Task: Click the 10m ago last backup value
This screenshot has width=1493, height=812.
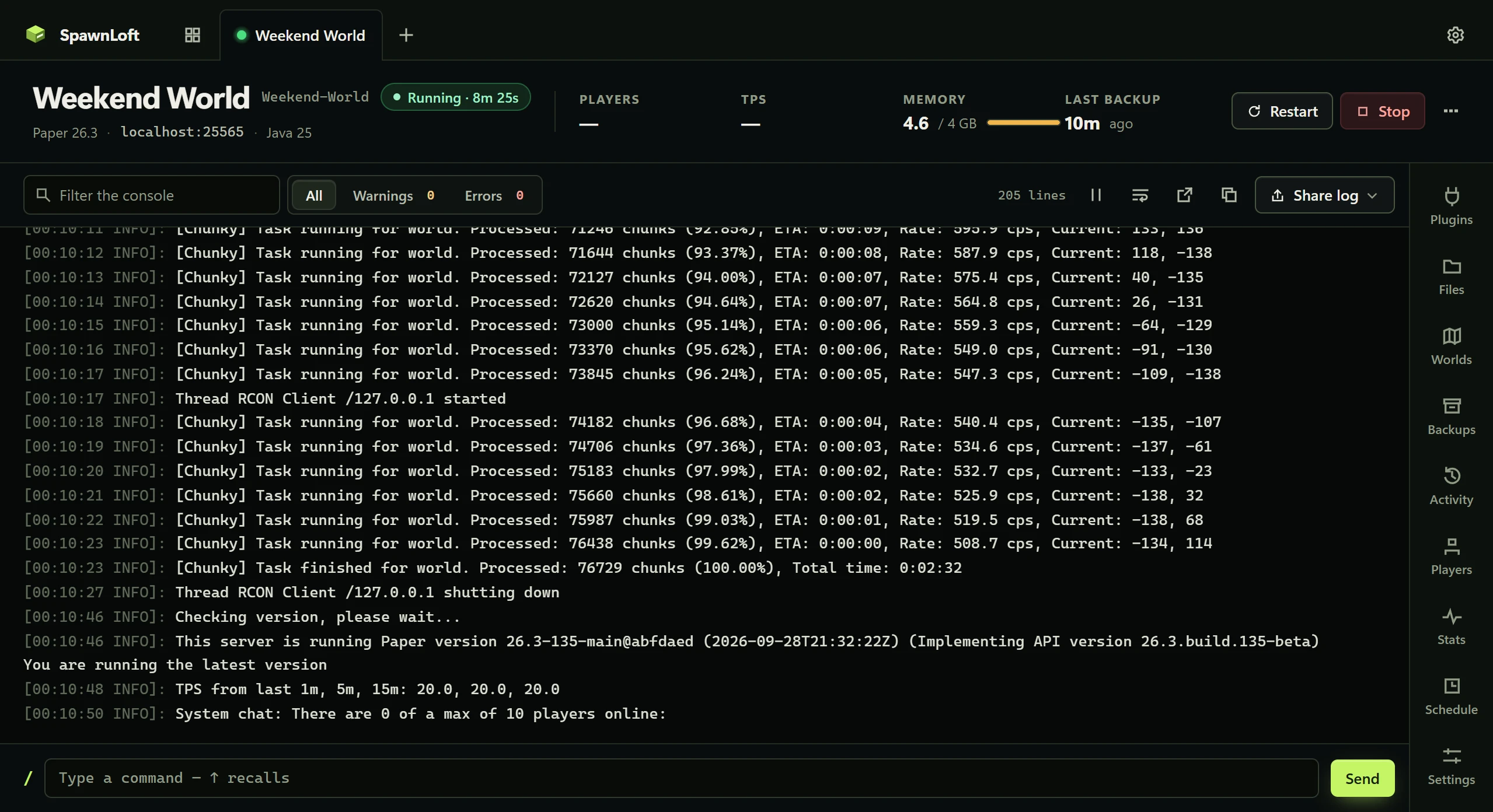Action: (x=1098, y=123)
